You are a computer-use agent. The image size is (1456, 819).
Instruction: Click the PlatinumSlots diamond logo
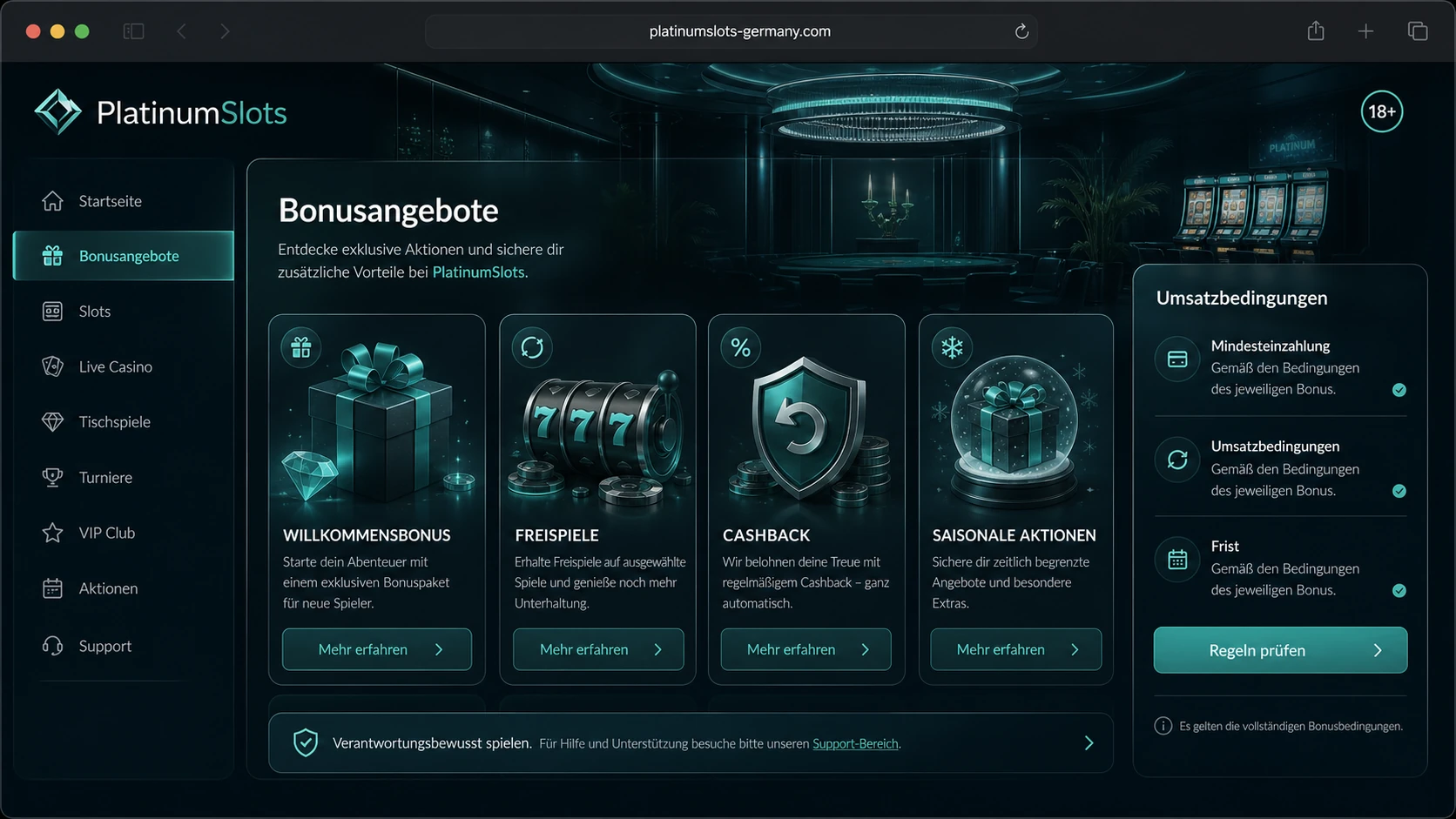(57, 112)
